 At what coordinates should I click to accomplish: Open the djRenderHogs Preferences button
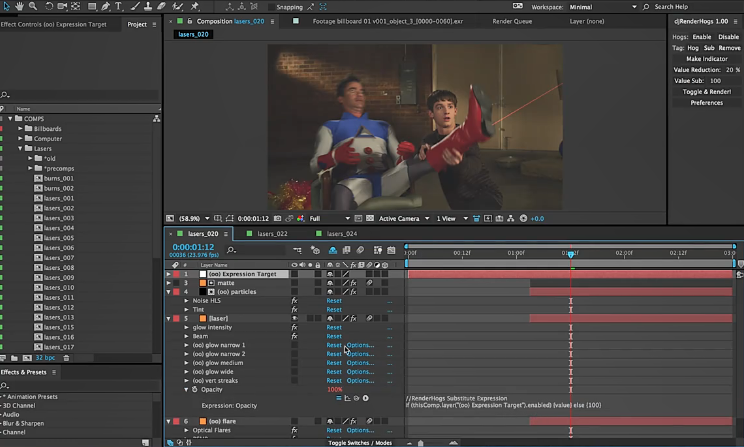coord(706,102)
